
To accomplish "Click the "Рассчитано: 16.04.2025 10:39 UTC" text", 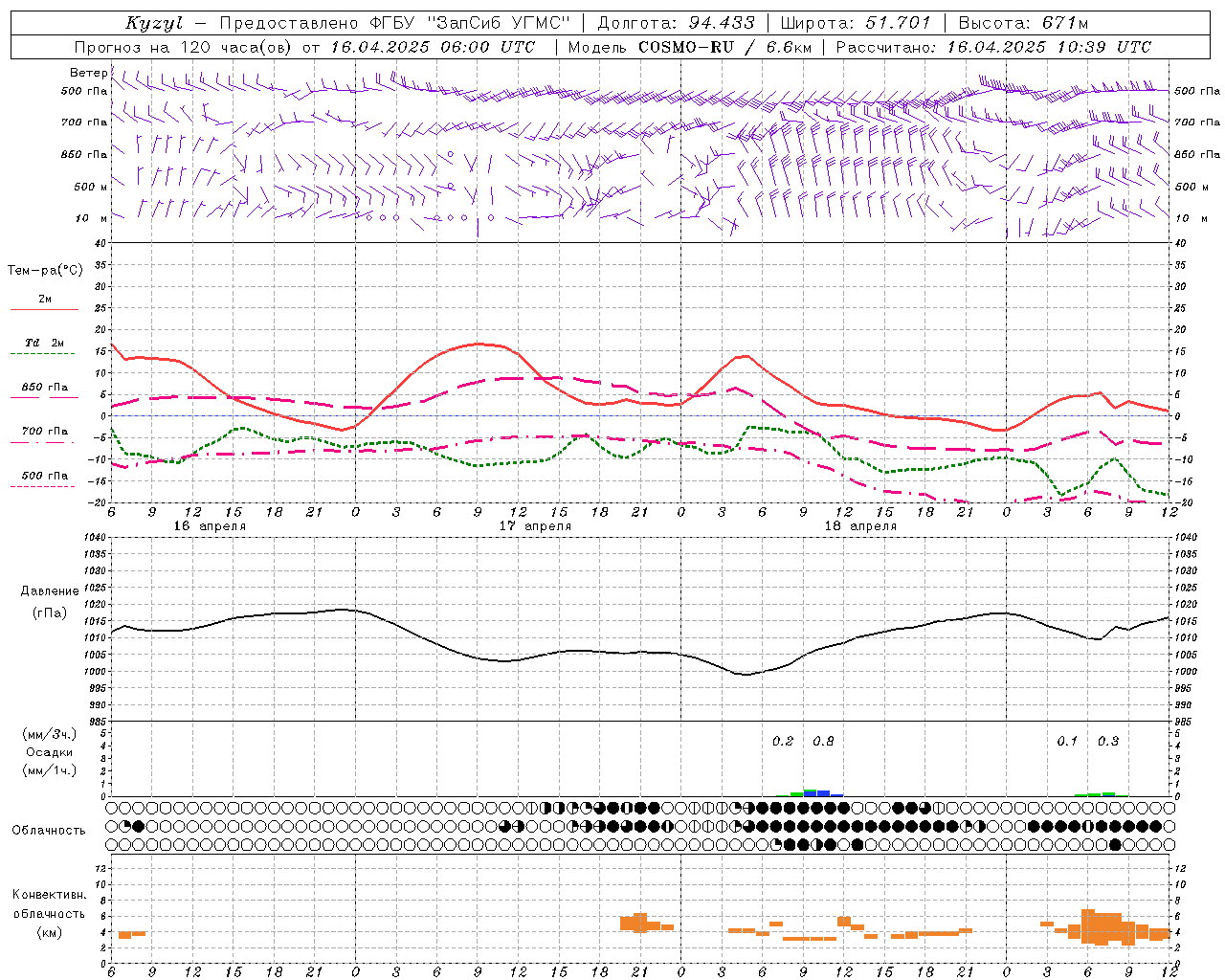I will 993,47.
